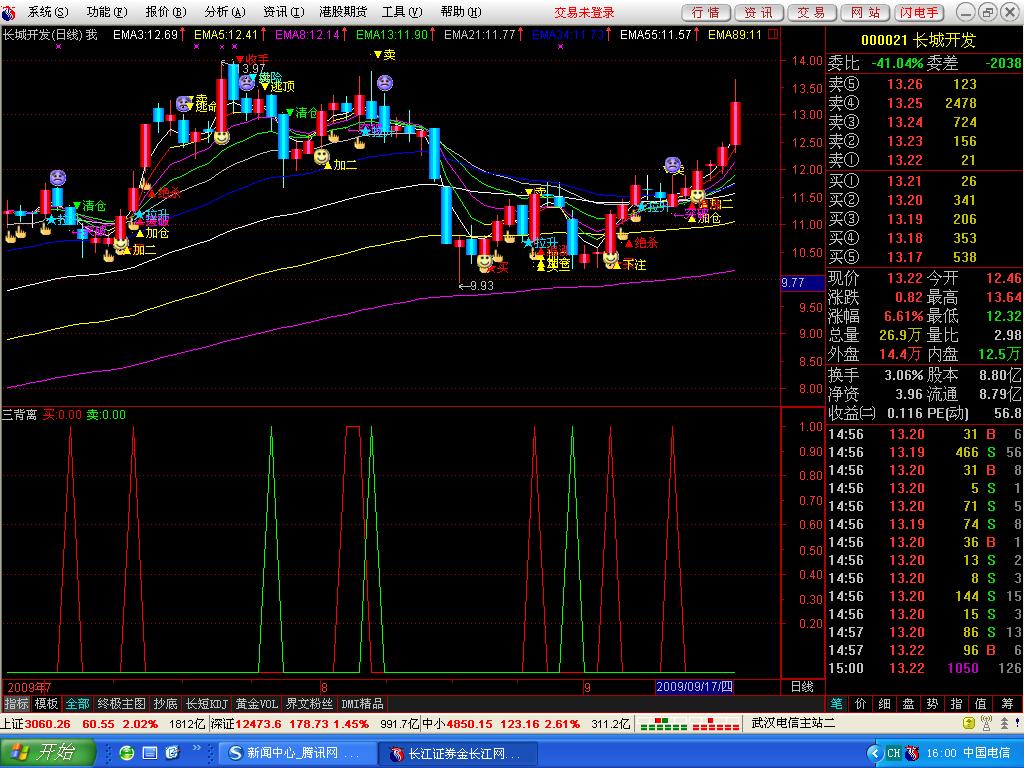Open the 系统(S) menu
The image size is (1024, 768).
tap(48, 12)
